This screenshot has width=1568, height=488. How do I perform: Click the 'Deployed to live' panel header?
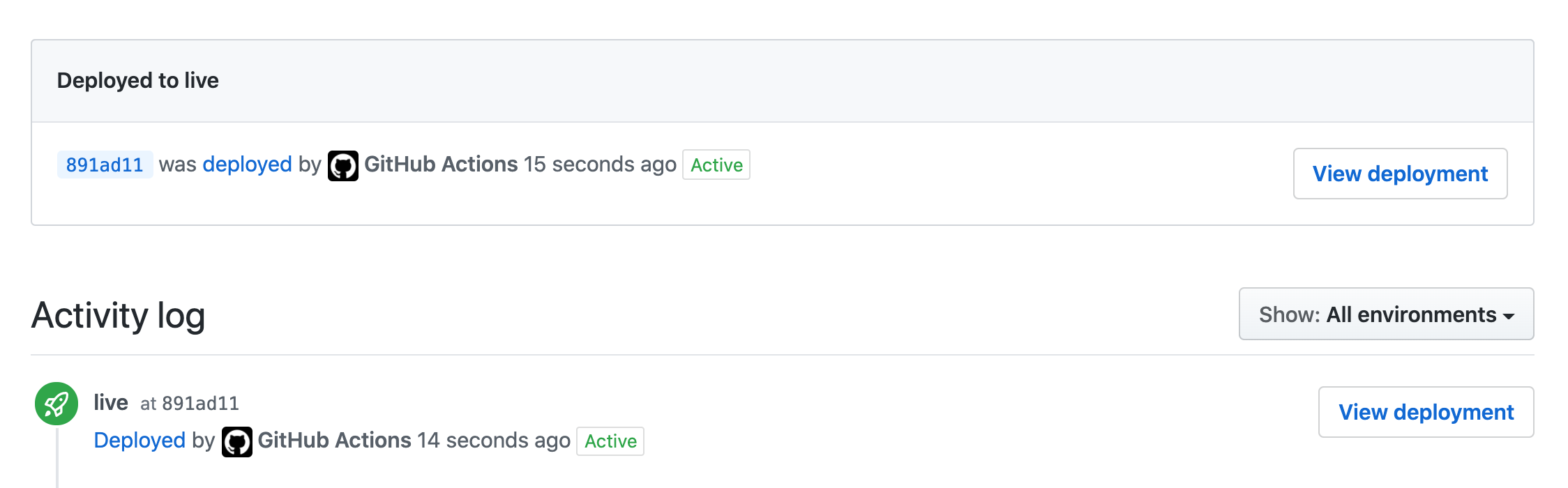[138, 81]
